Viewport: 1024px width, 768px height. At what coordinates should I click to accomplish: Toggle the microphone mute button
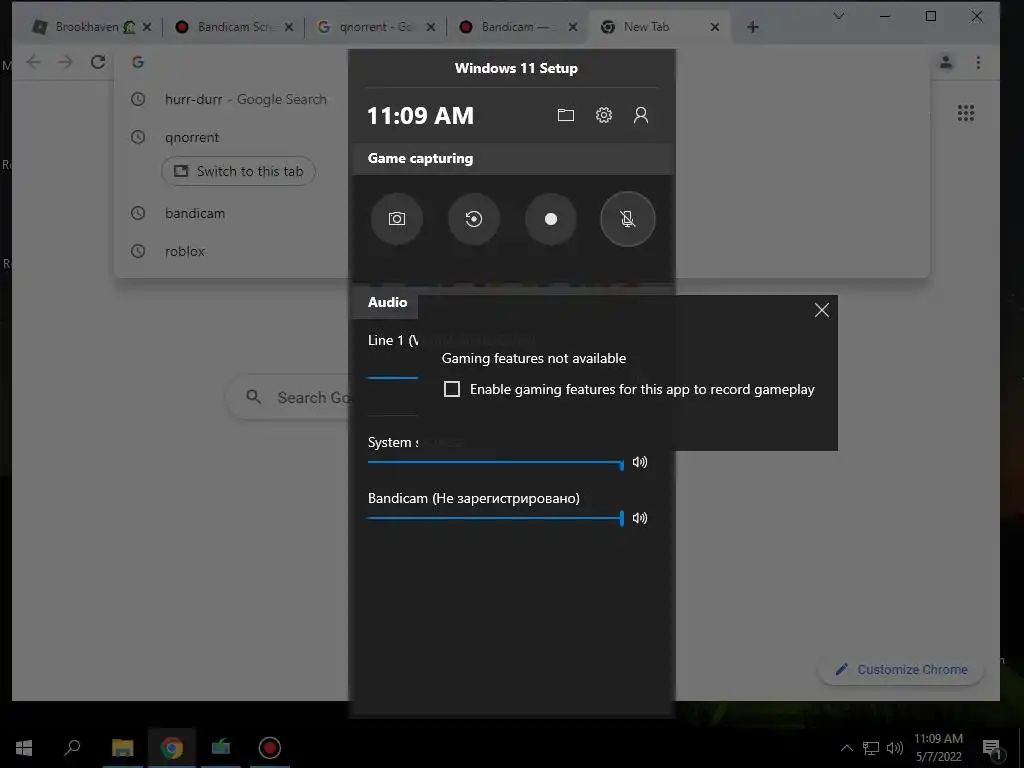point(628,219)
